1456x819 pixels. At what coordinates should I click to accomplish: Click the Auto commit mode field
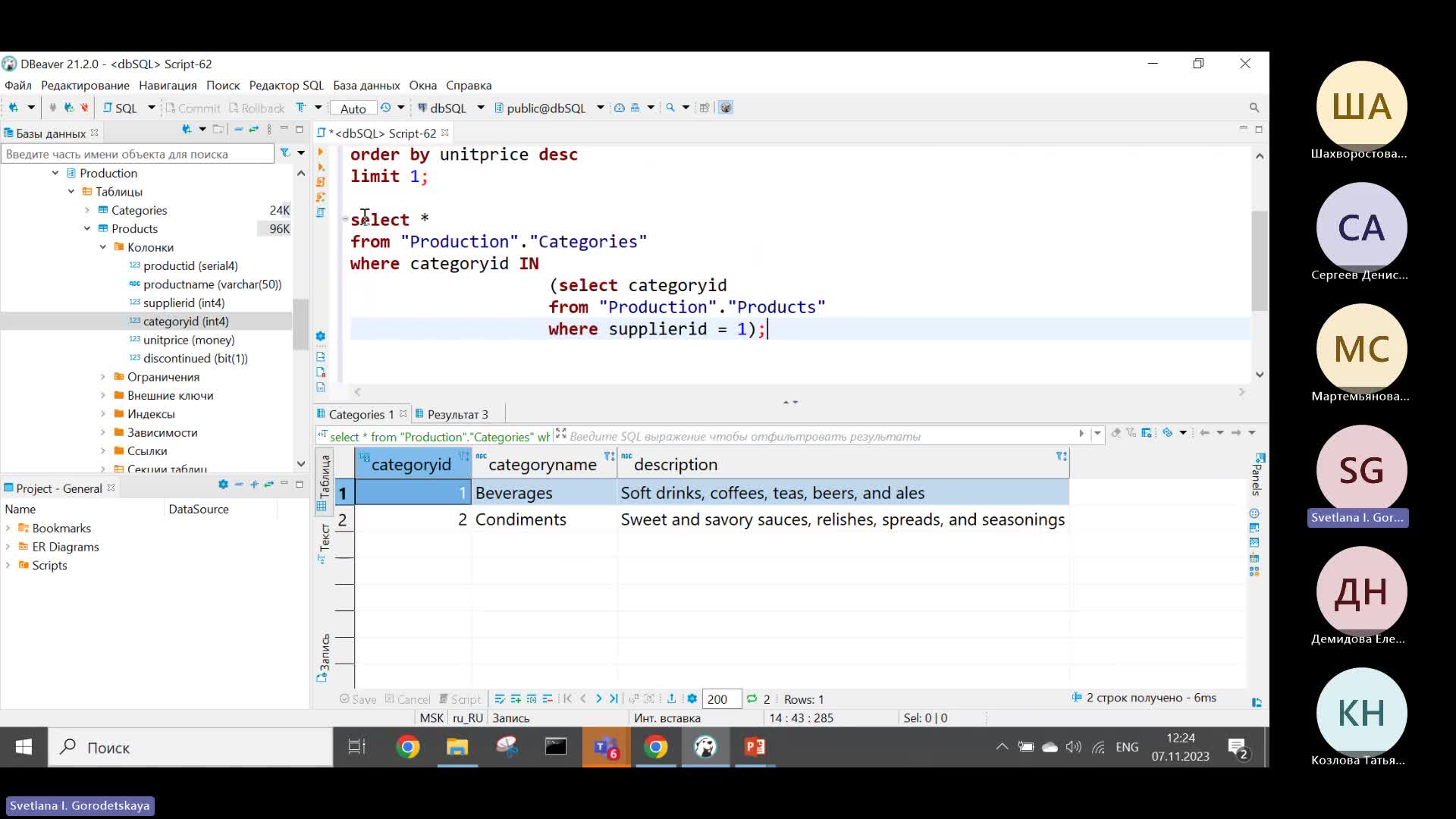(353, 108)
